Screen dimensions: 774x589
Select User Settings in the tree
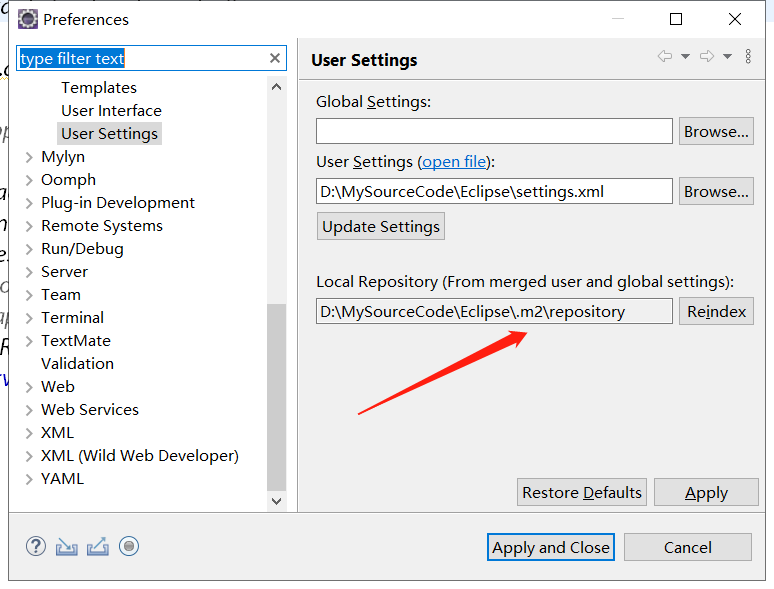(x=109, y=133)
